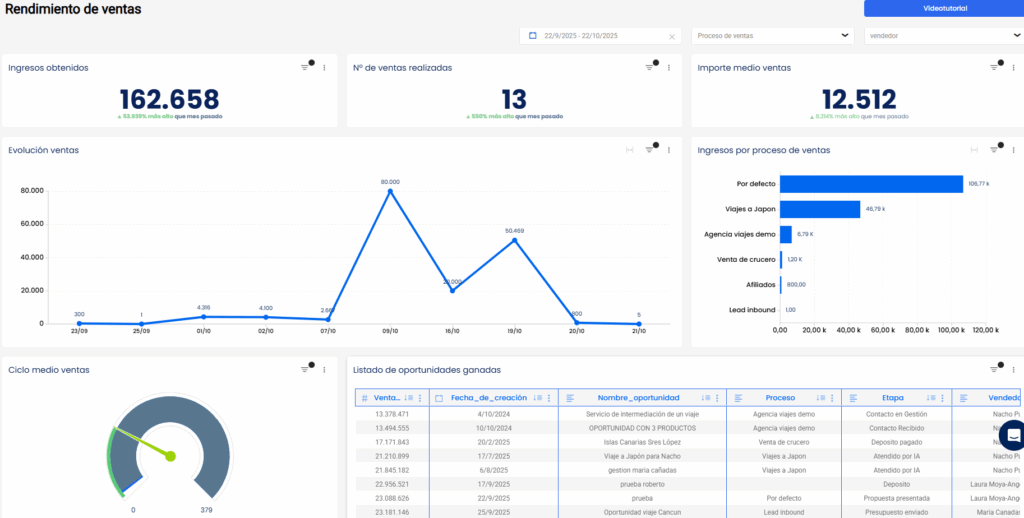Click the 80.000 data point on 09/10
Viewport: 1024px width, 518px height.
[390, 191]
